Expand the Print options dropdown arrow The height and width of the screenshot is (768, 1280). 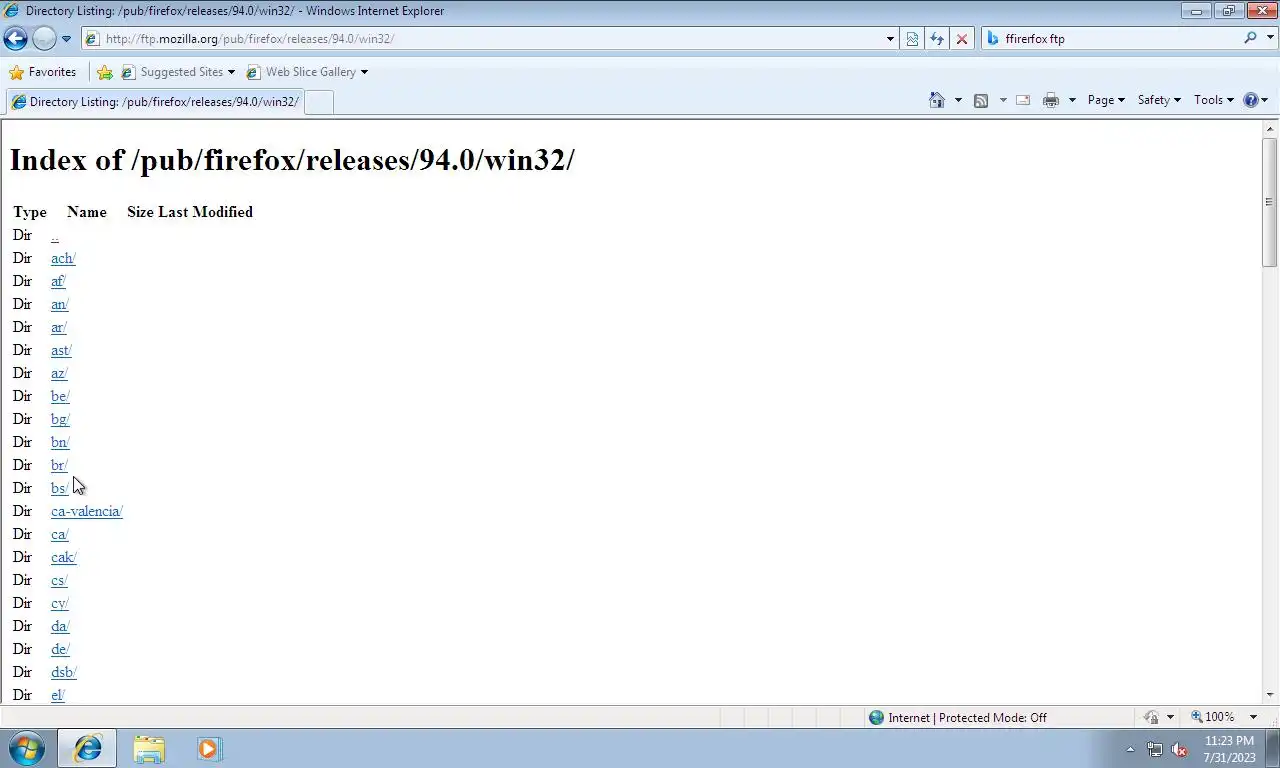click(1072, 100)
